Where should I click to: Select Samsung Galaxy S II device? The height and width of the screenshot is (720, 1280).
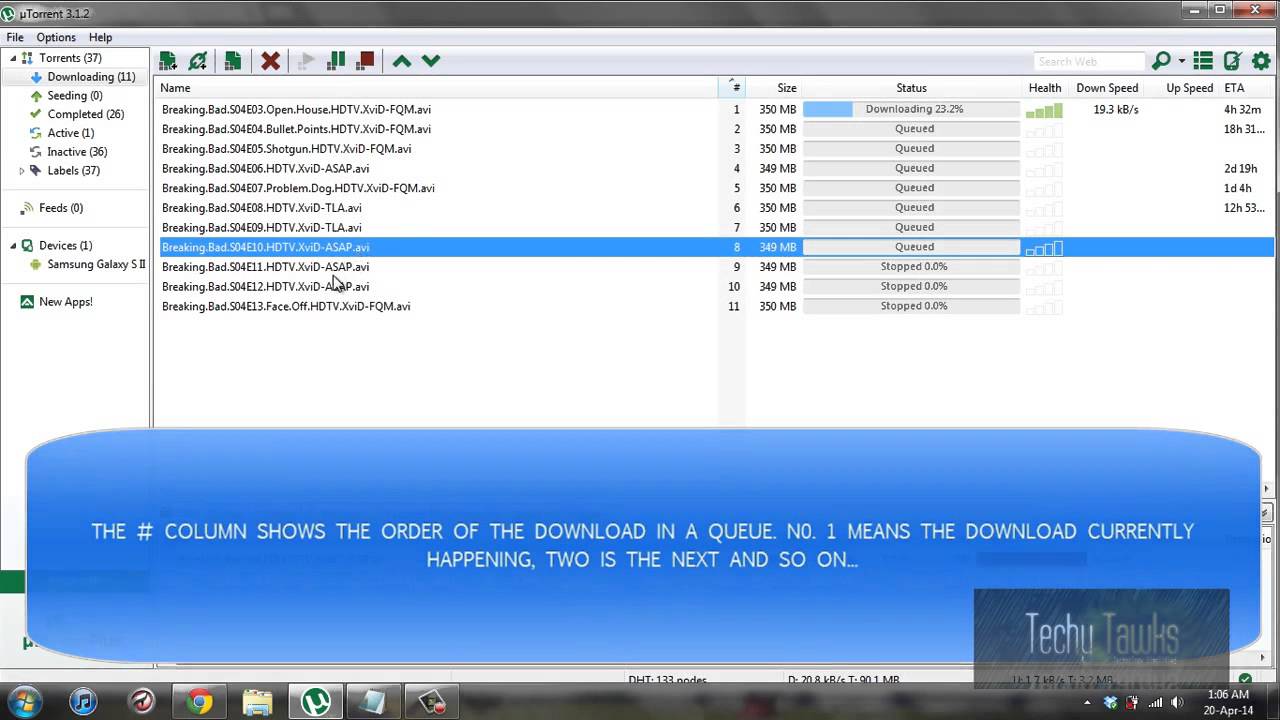96,265
